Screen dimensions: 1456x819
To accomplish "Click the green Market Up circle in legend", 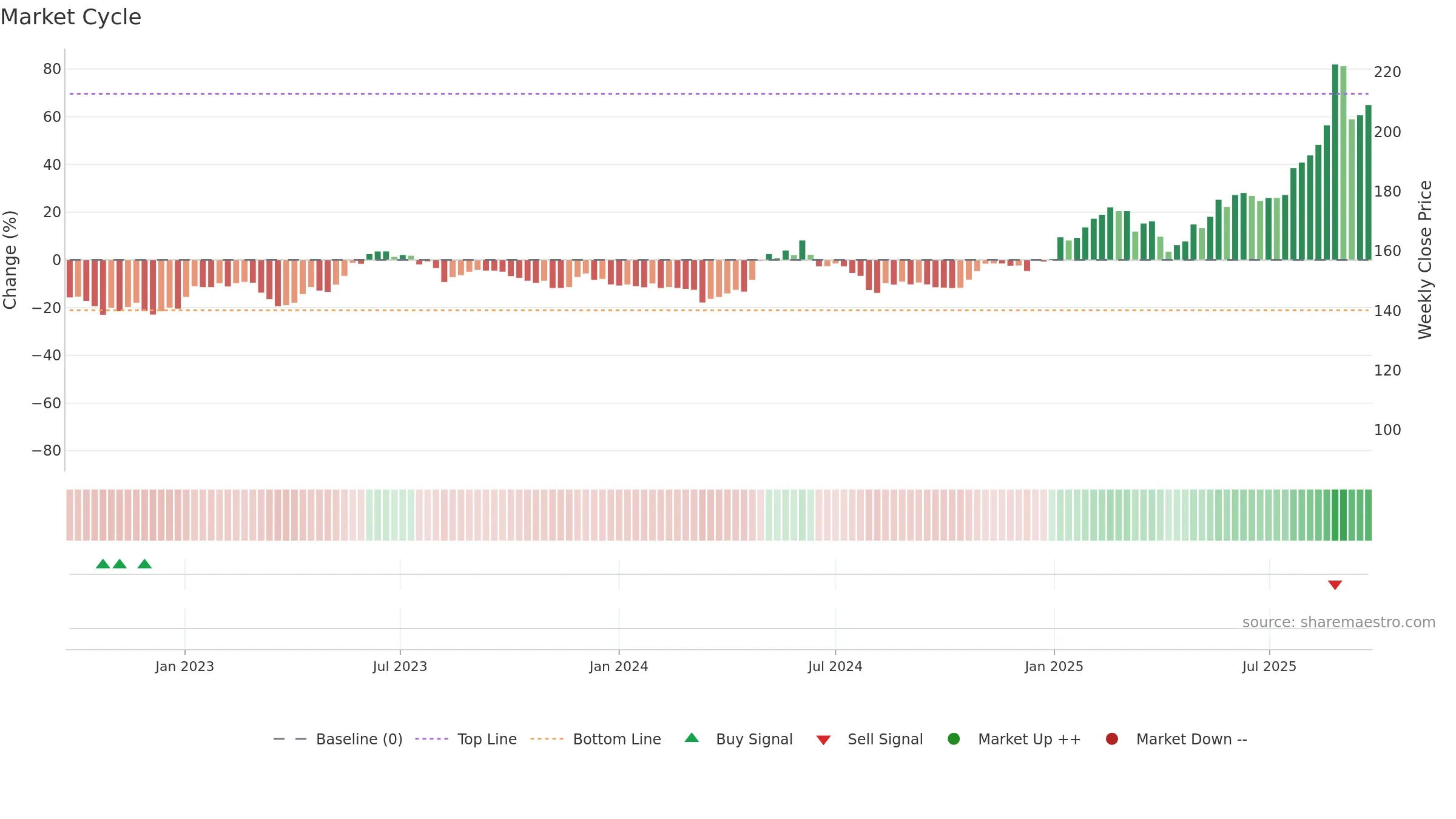I will point(954,739).
